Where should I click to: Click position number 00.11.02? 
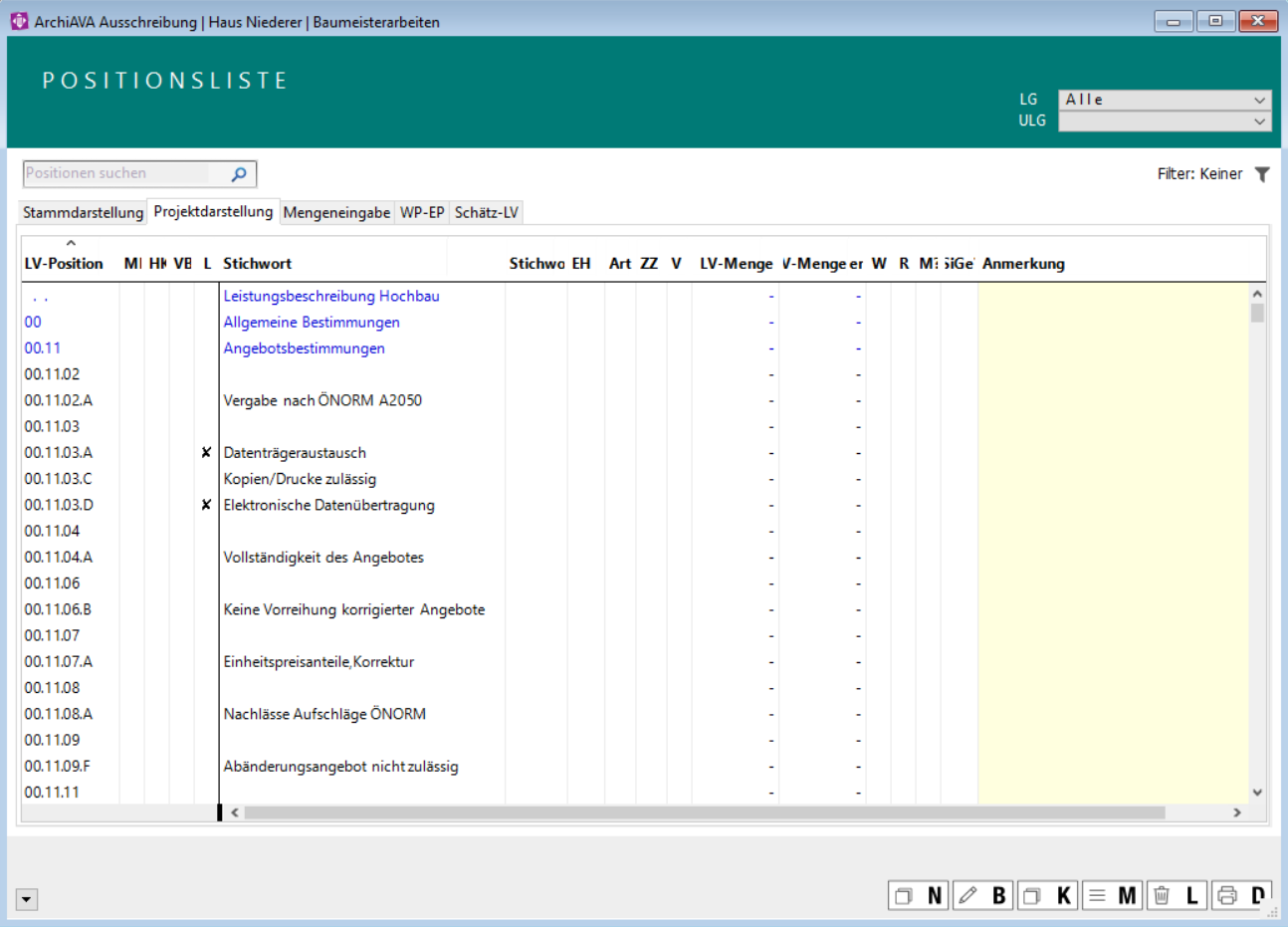pos(52,374)
